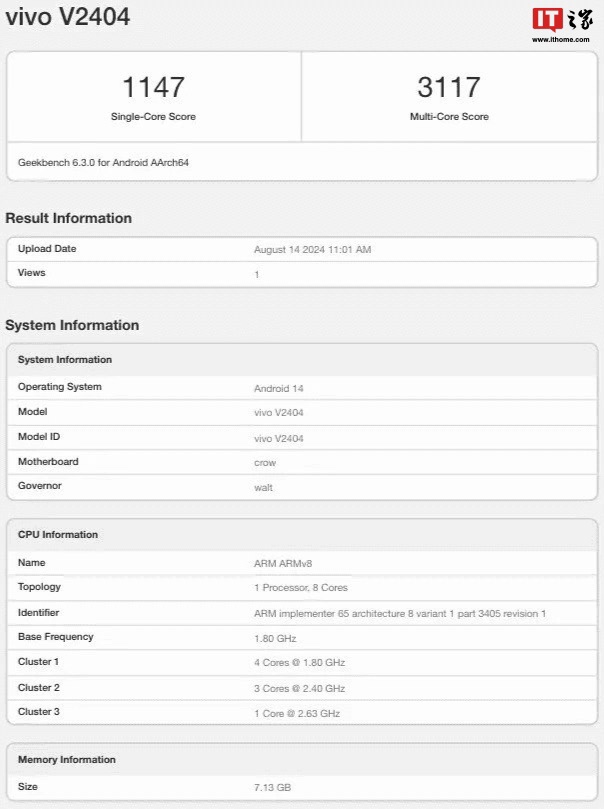
Task: Select the 3117 multi-core score value
Action: coord(449,87)
